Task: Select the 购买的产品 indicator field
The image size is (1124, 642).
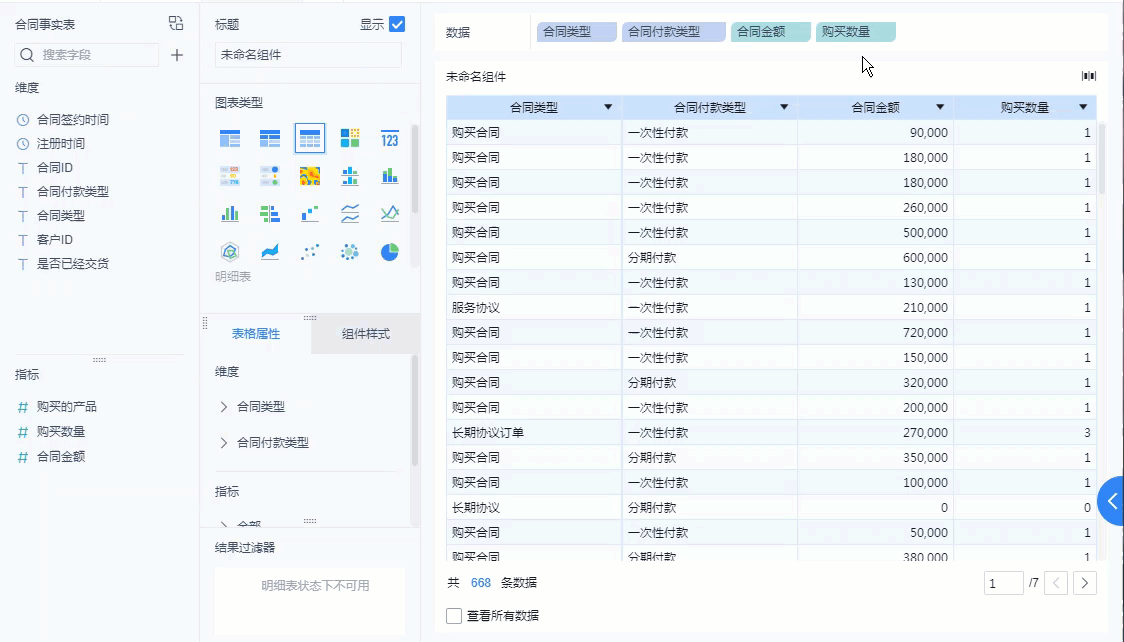Action: click(66, 407)
